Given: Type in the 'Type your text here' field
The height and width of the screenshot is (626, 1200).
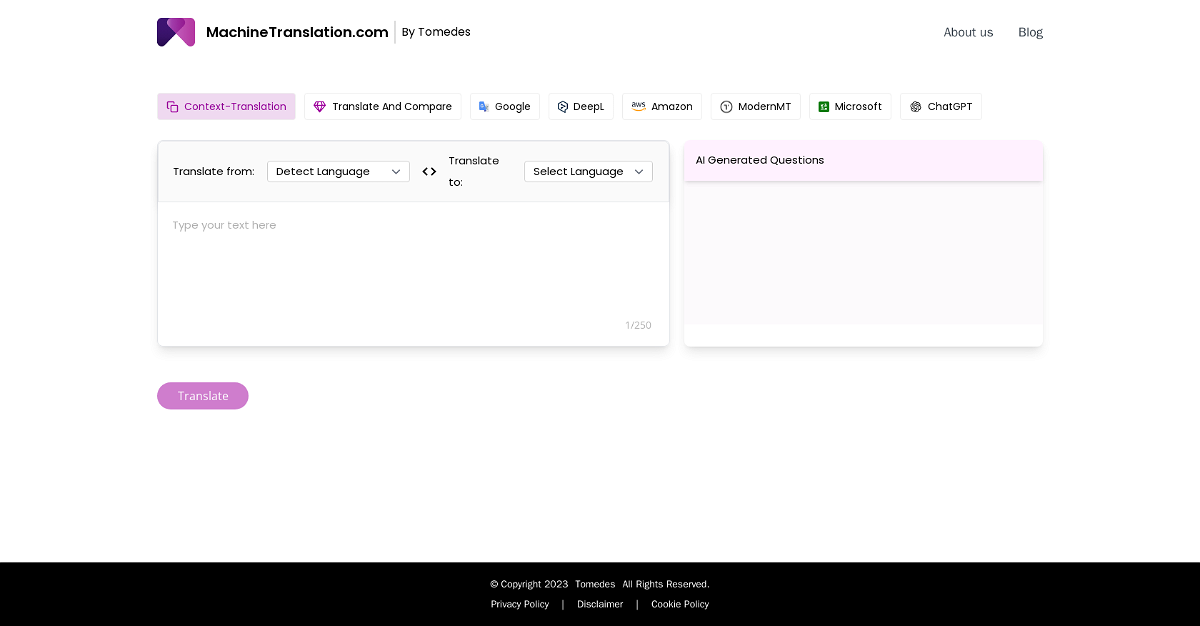Looking at the screenshot, I should pos(413,260).
